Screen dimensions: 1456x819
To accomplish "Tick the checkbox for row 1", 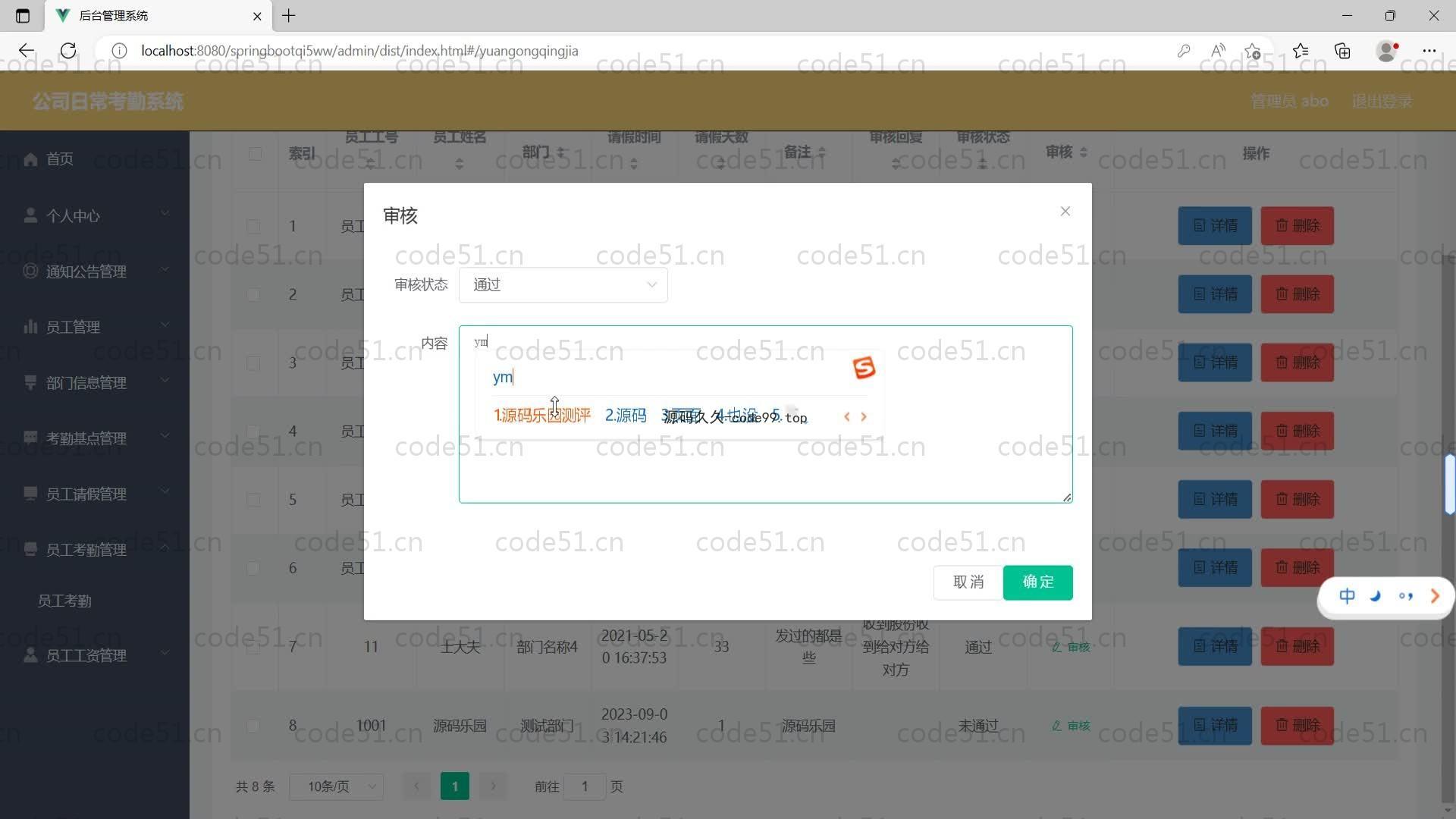I will point(253,227).
